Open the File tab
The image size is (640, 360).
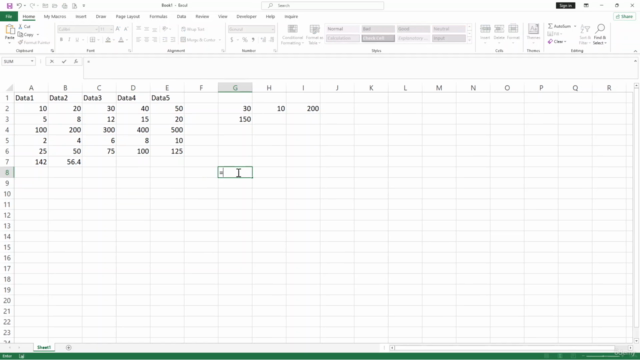(x=9, y=16)
